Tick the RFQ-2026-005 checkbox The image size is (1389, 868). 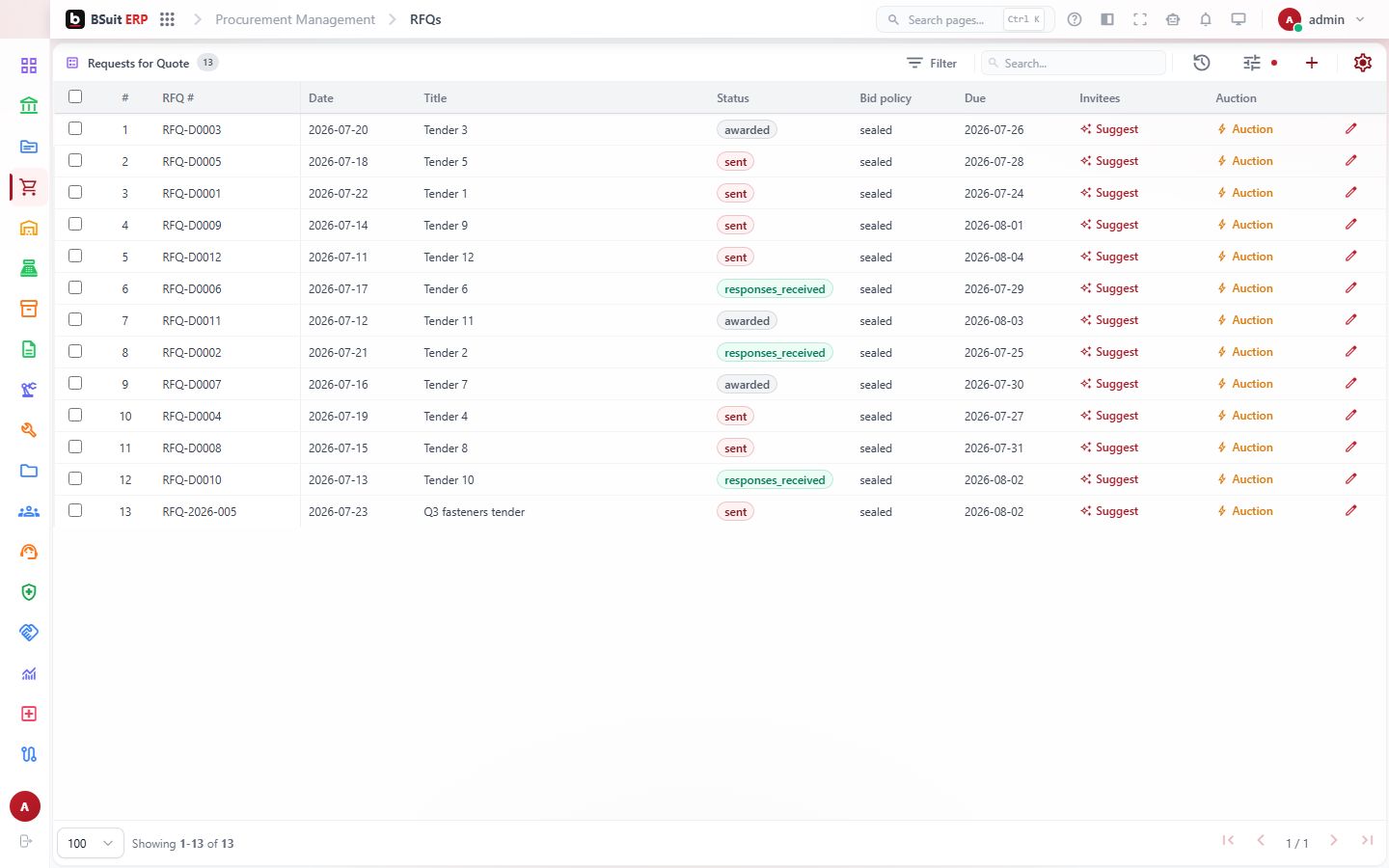(x=75, y=510)
